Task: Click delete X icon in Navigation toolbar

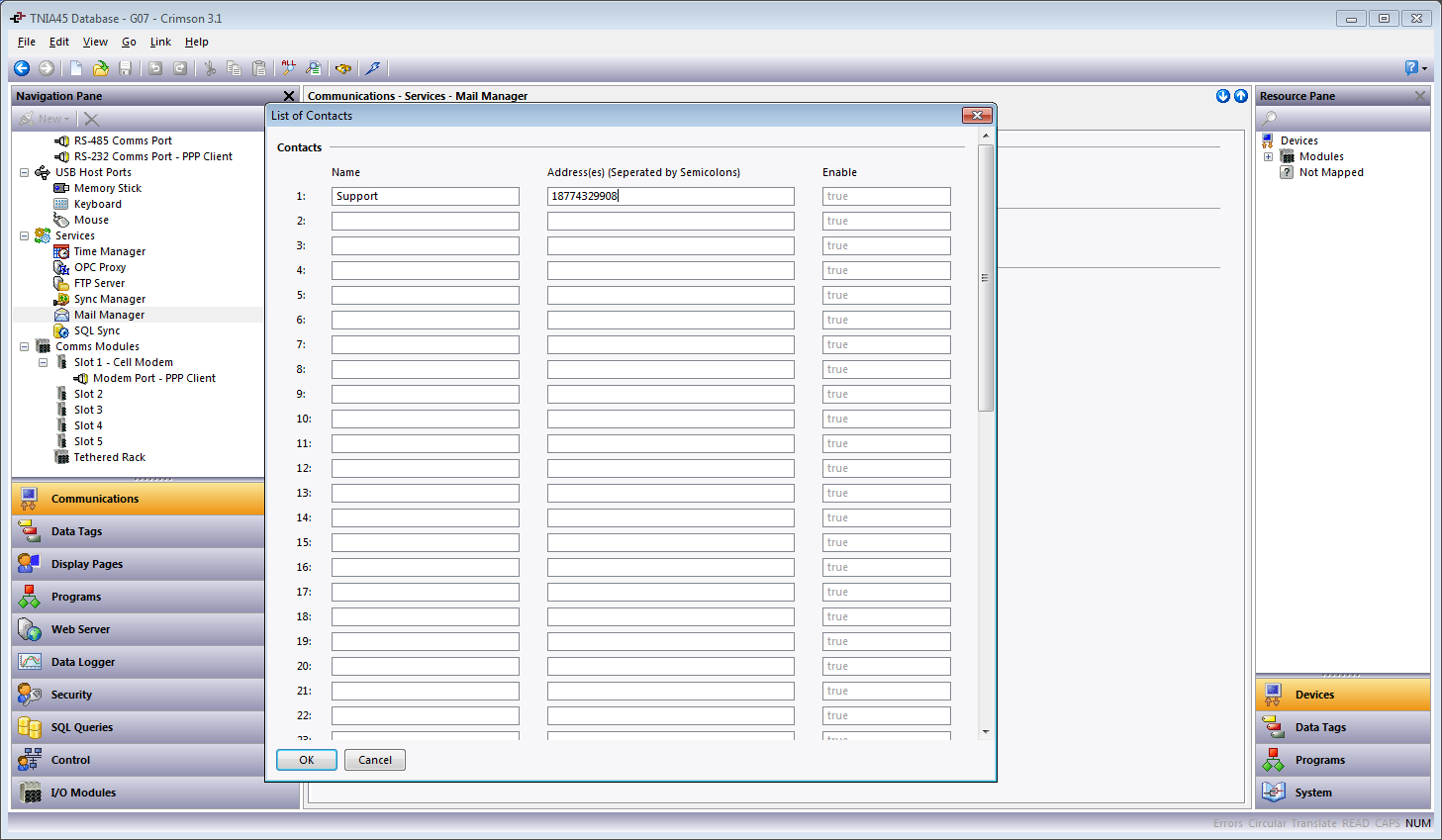Action: (x=92, y=119)
